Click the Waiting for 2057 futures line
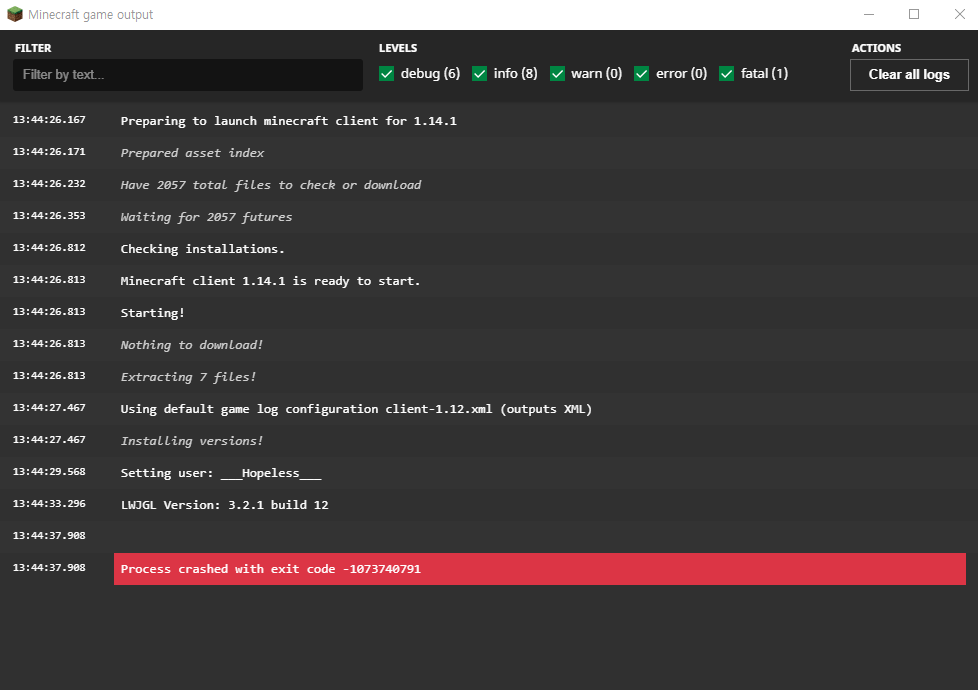This screenshot has width=978, height=690. click(206, 217)
